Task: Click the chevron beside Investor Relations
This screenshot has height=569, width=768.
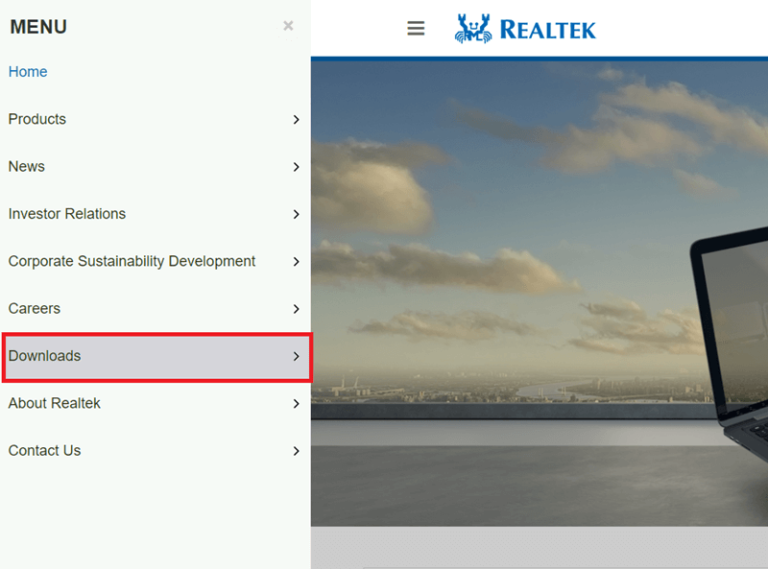Action: click(x=296, y=214)
